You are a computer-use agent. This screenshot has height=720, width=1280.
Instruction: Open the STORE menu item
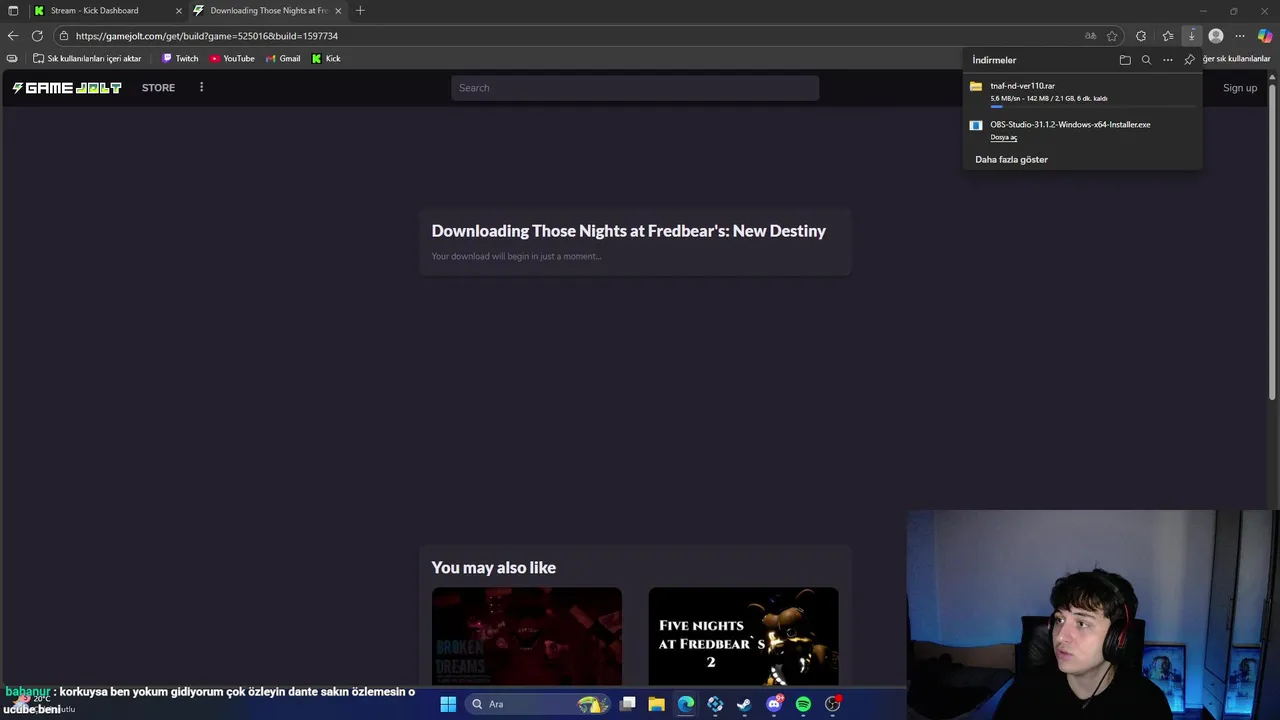pos(158,88)
